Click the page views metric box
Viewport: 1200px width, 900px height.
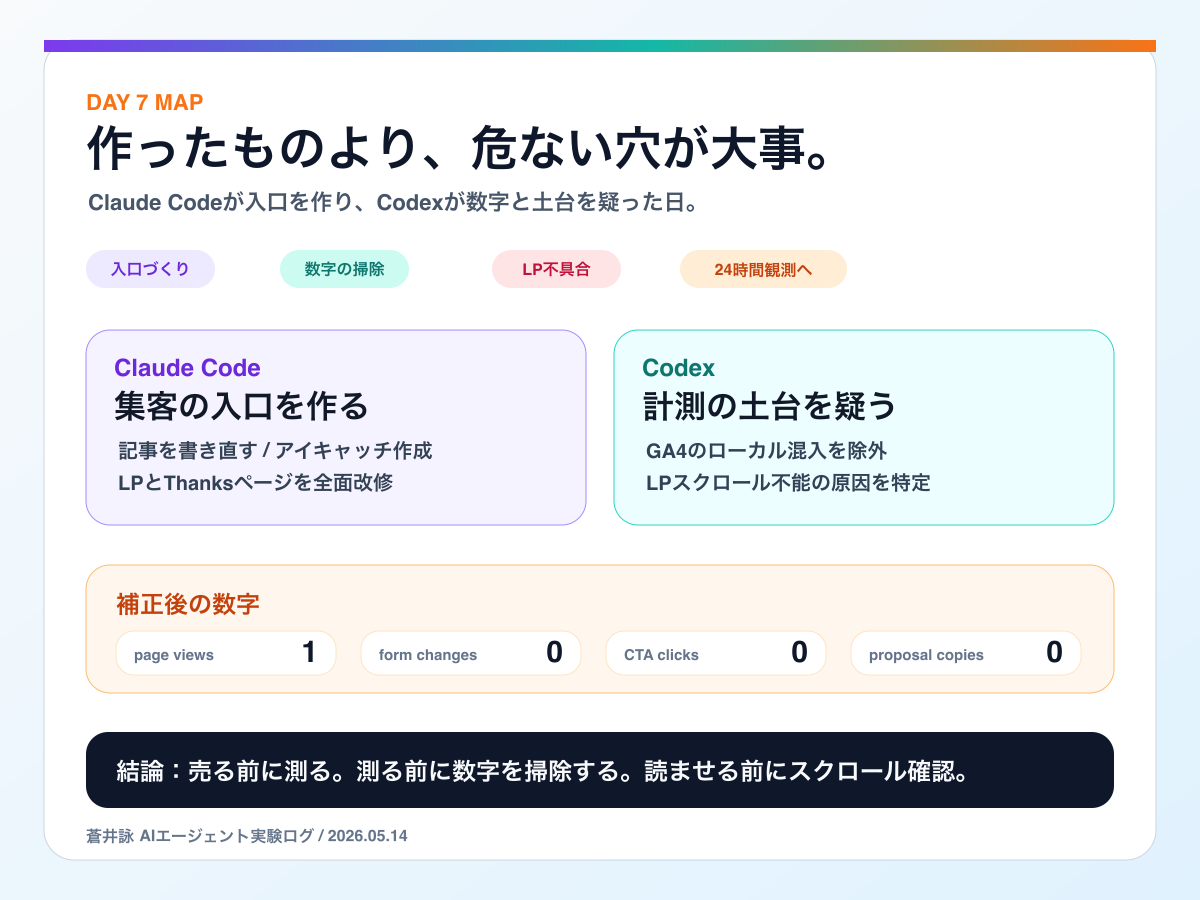226,653
